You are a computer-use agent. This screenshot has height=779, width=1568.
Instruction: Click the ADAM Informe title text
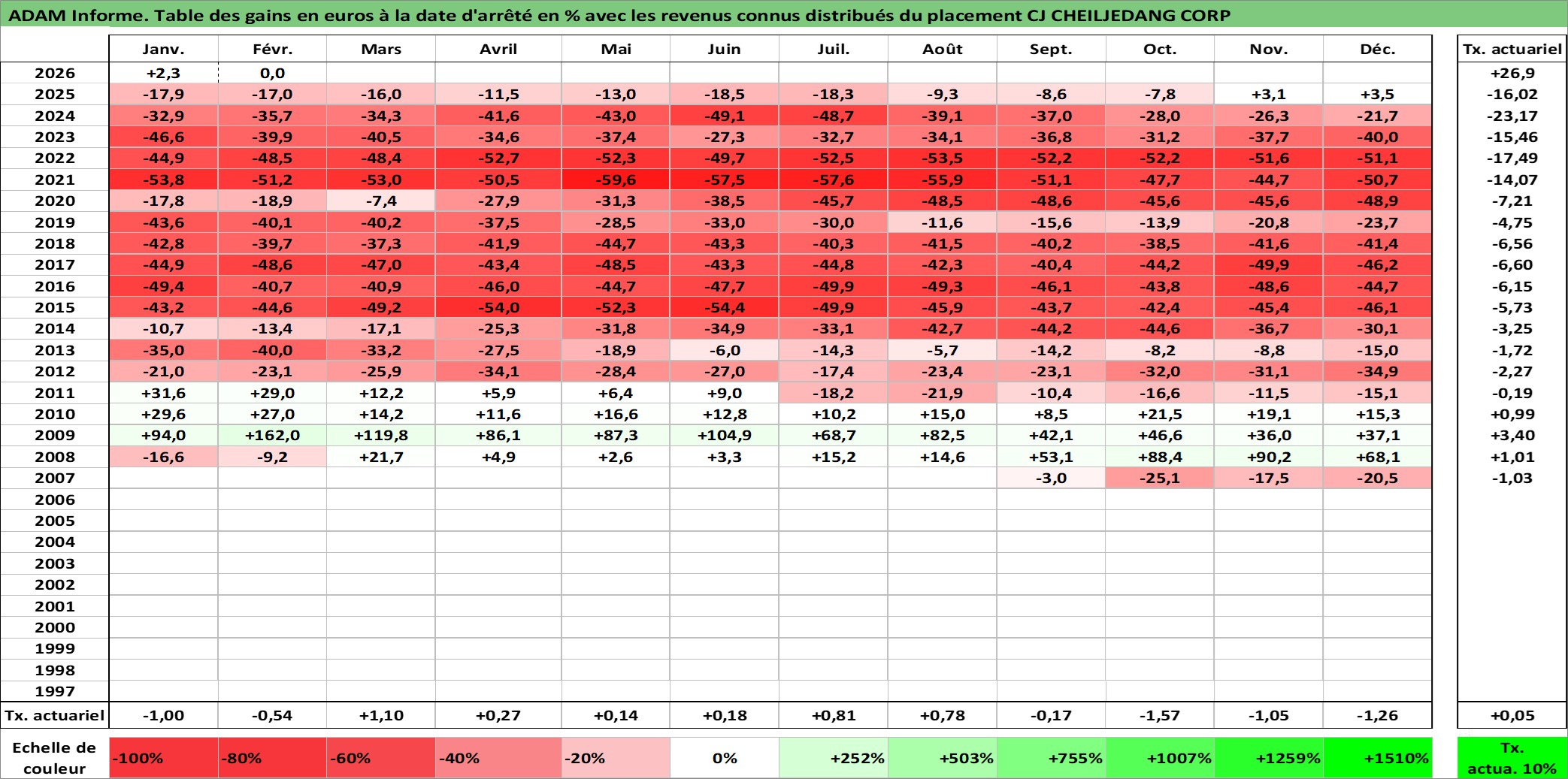coord(619,15)
